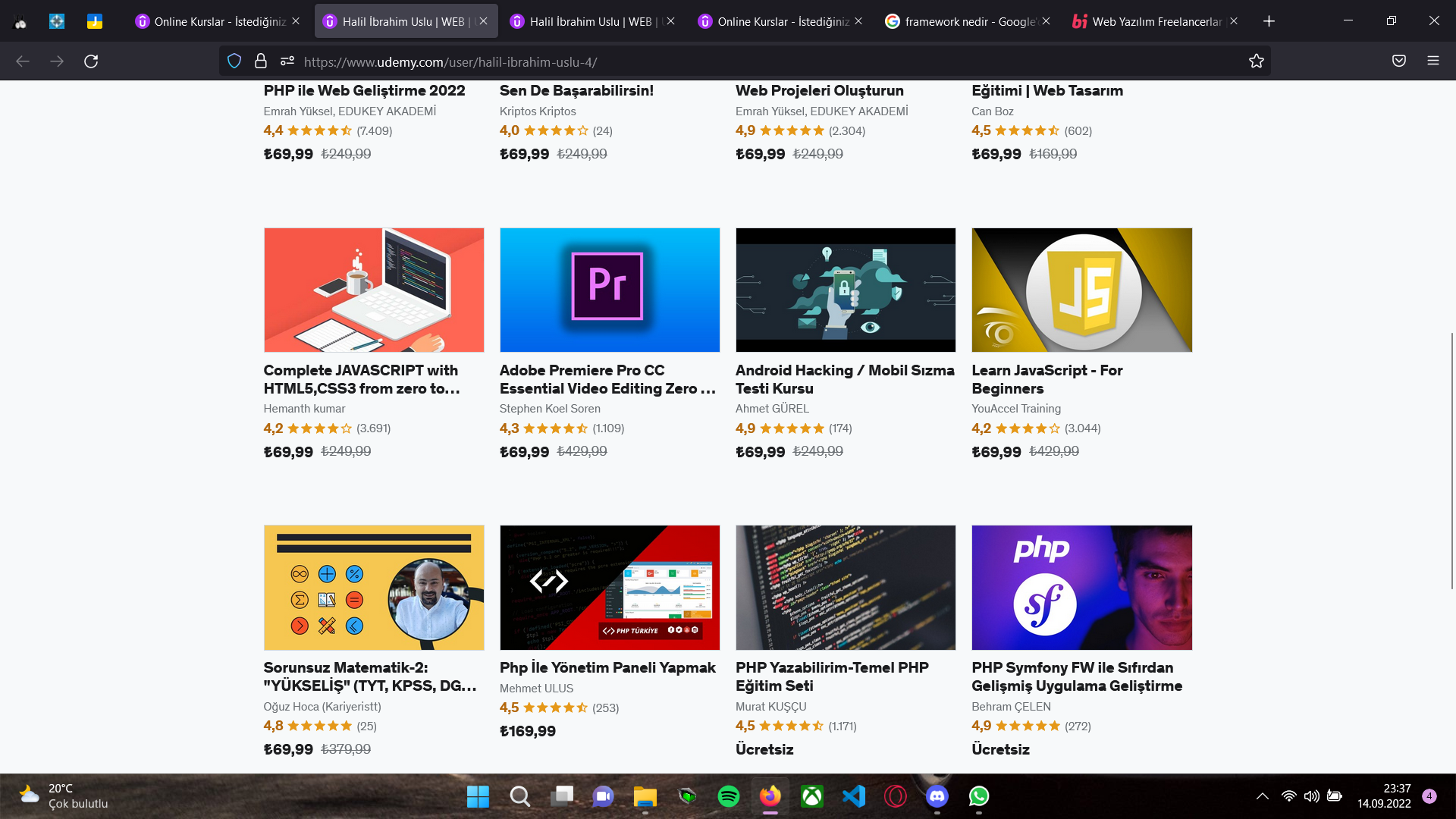Open Php İle Yönetim Paneli Yapmak course title

607,667
